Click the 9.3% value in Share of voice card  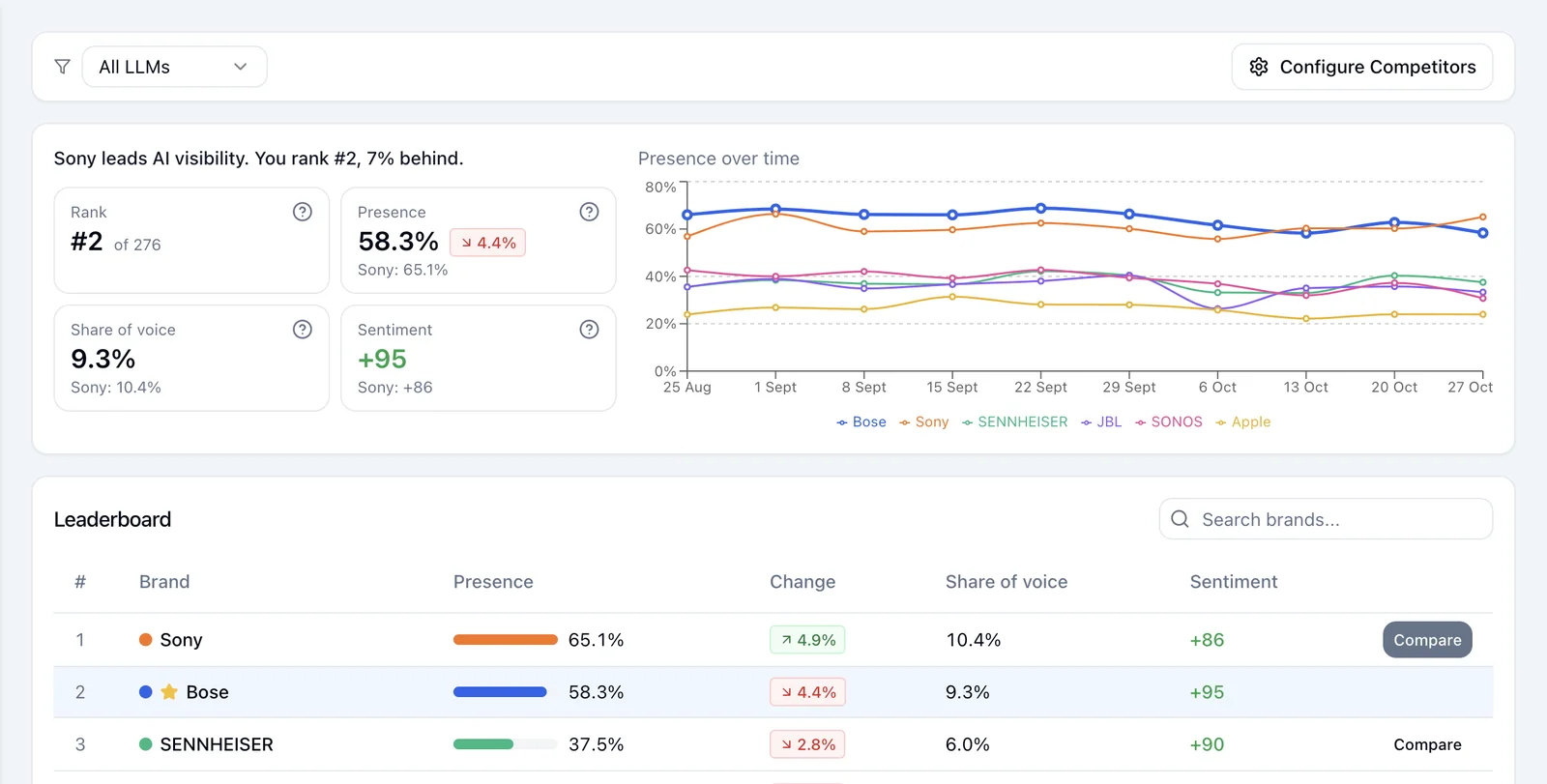pos(102,360)
